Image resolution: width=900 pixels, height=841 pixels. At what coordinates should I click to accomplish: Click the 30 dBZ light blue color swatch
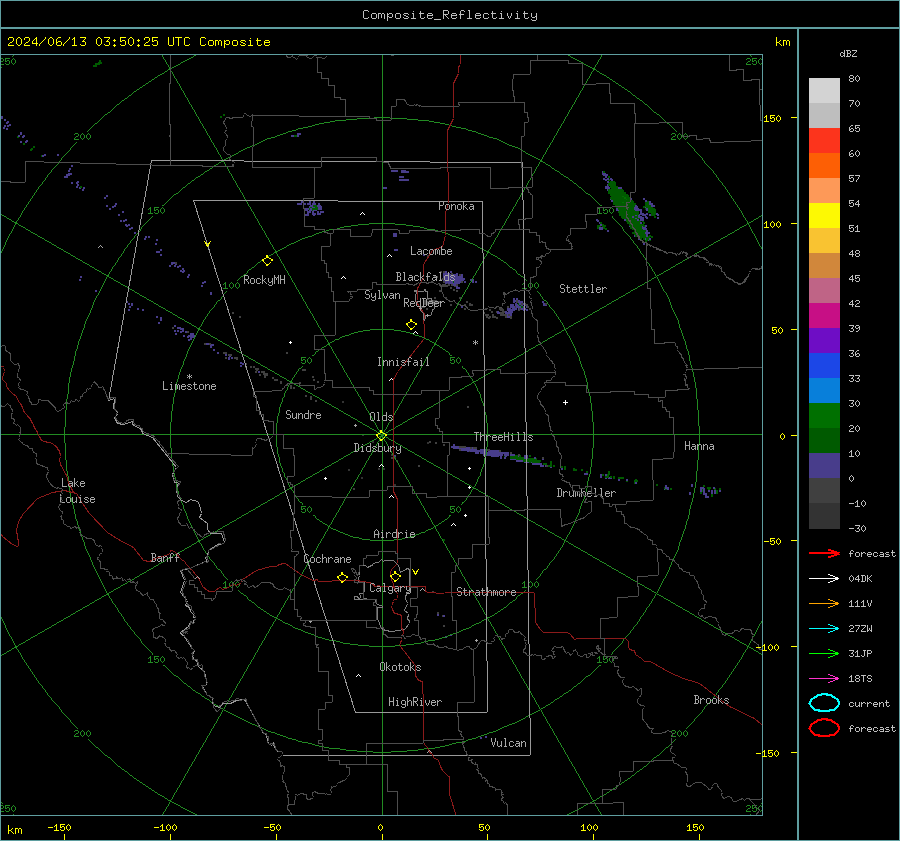824,391
